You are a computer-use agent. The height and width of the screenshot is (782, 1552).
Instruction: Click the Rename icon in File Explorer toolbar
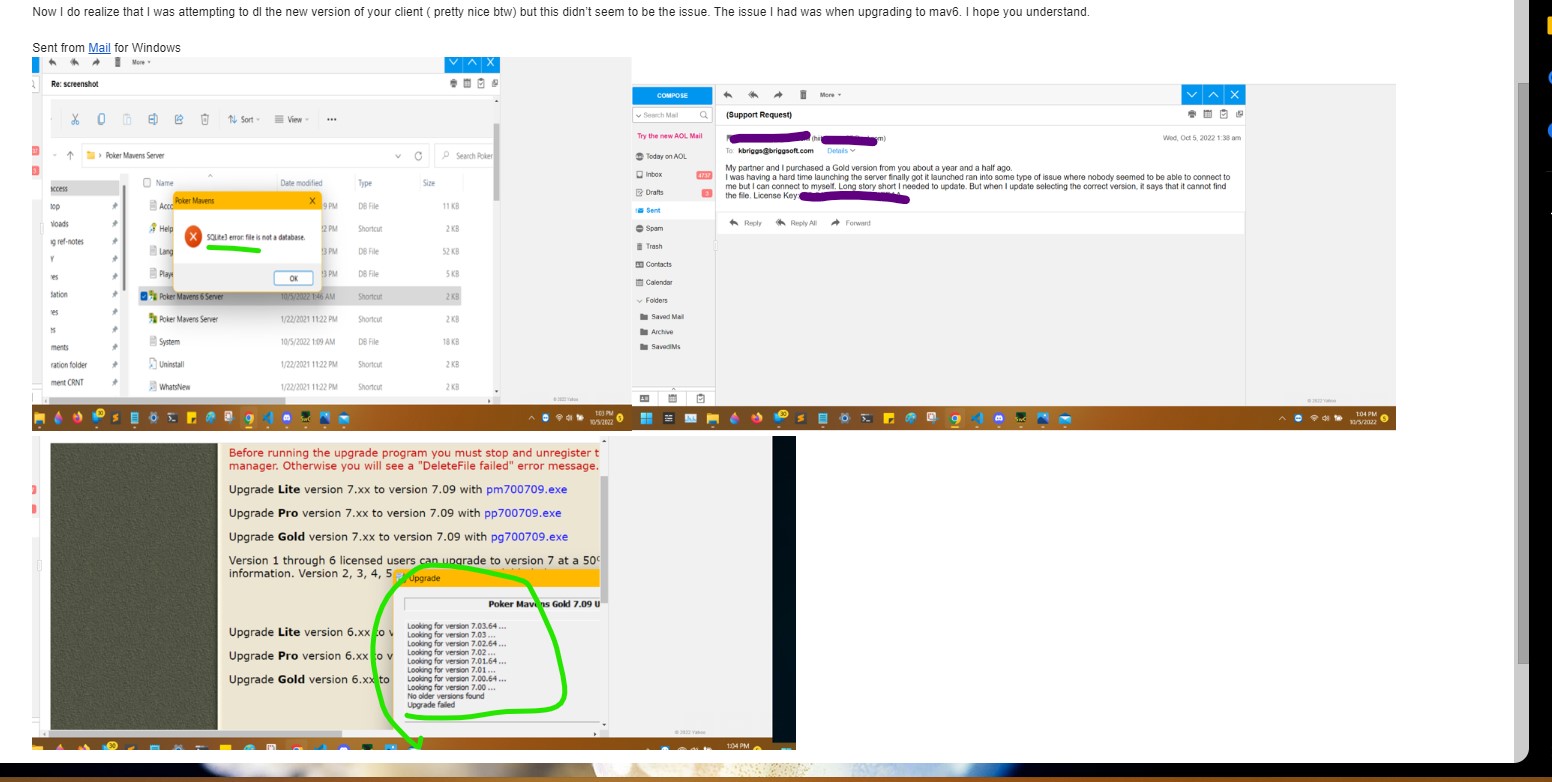153,119
